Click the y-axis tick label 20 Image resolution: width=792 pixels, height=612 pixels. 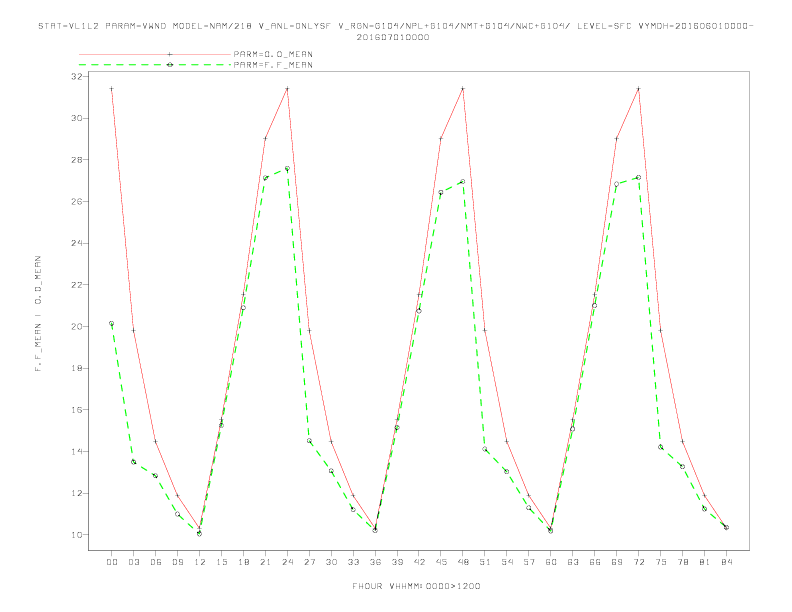[77, 327]
